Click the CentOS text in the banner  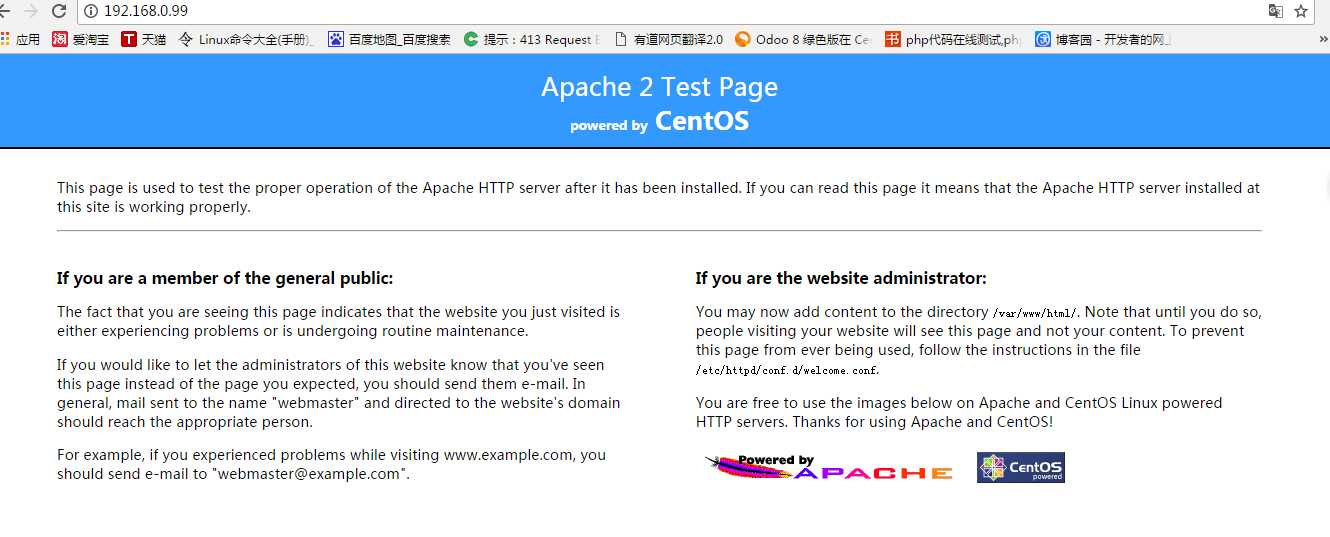[x=702, y=122]
